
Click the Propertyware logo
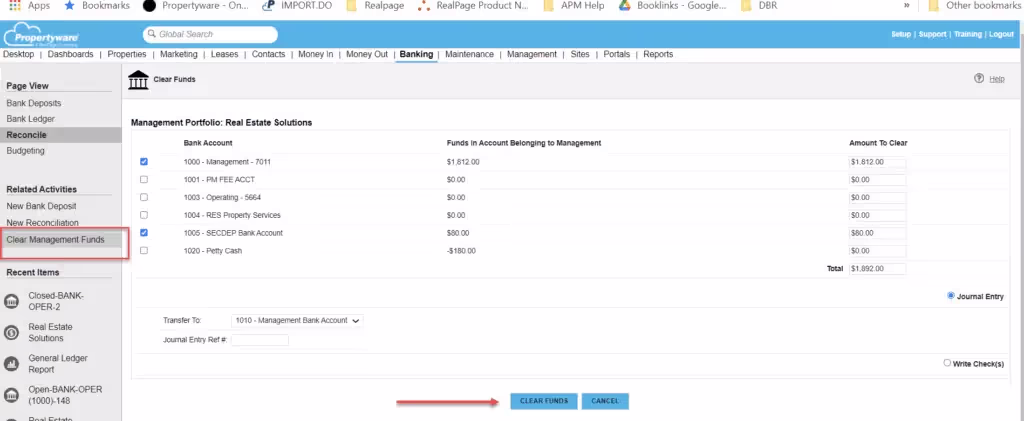tap(40, 35)
